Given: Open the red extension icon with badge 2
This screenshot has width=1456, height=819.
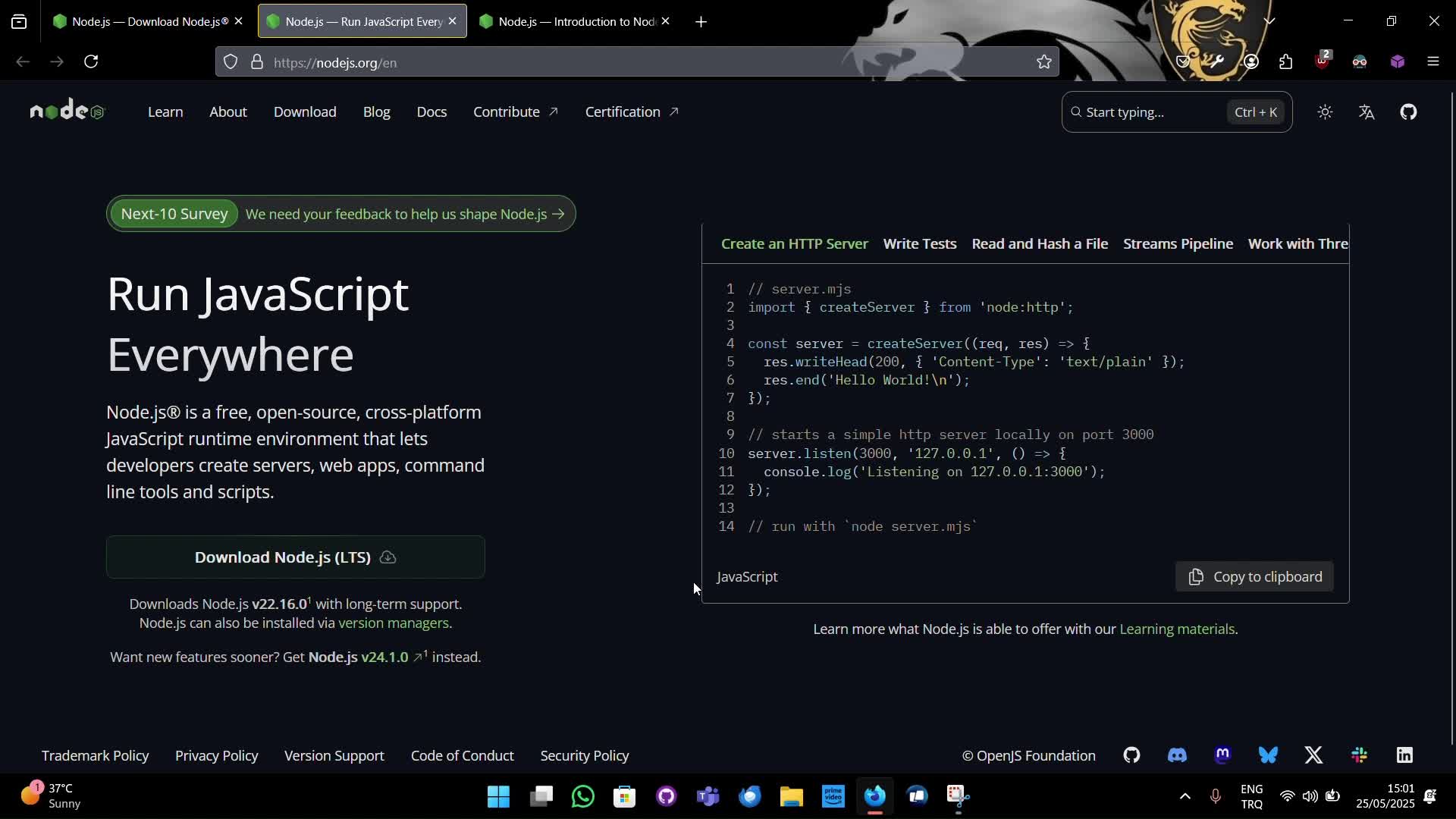Looking at the screenshot, I should pos(1323,61).
